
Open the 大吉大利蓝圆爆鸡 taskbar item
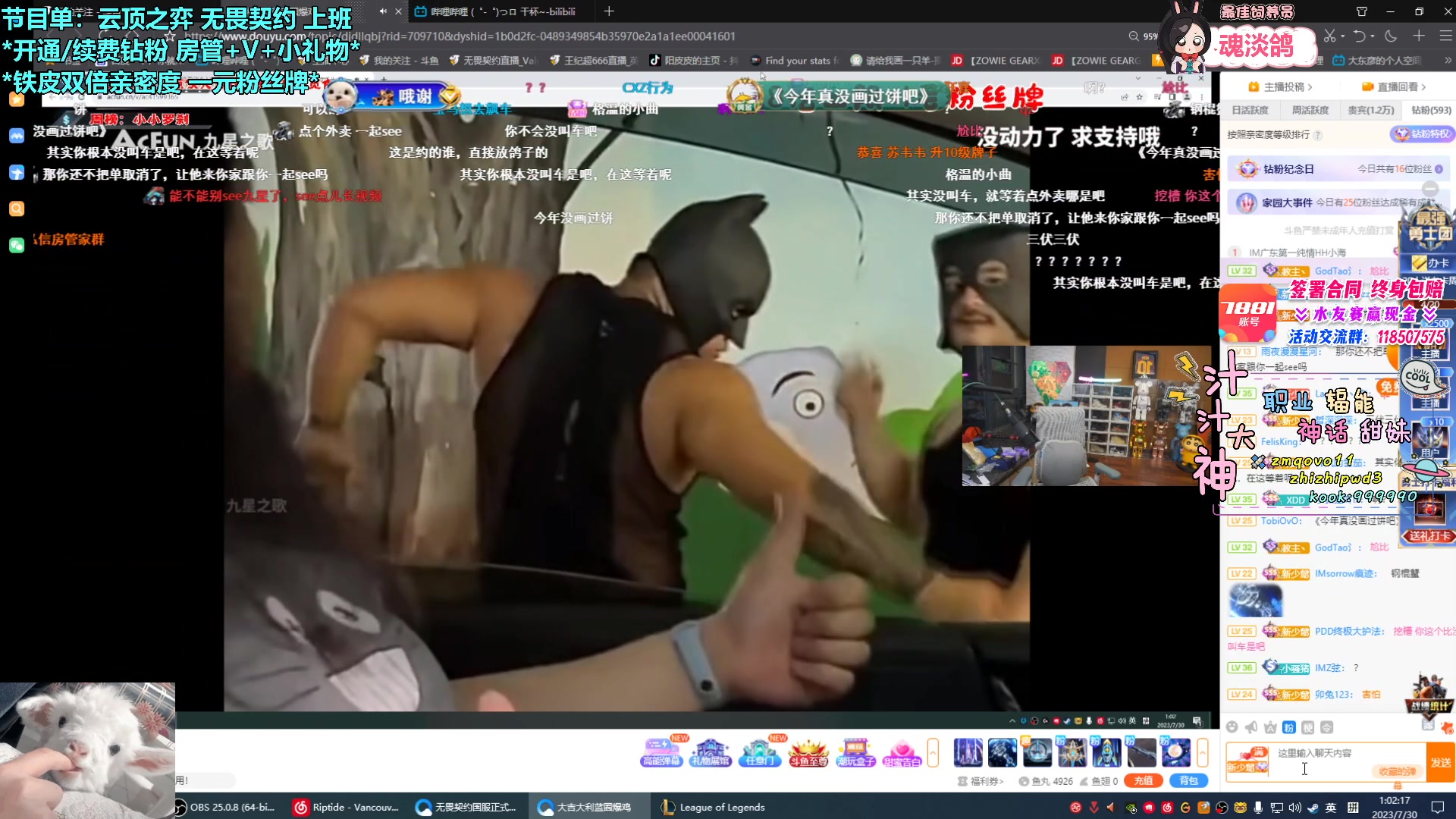pyautogui.click(x=589, y=807)
